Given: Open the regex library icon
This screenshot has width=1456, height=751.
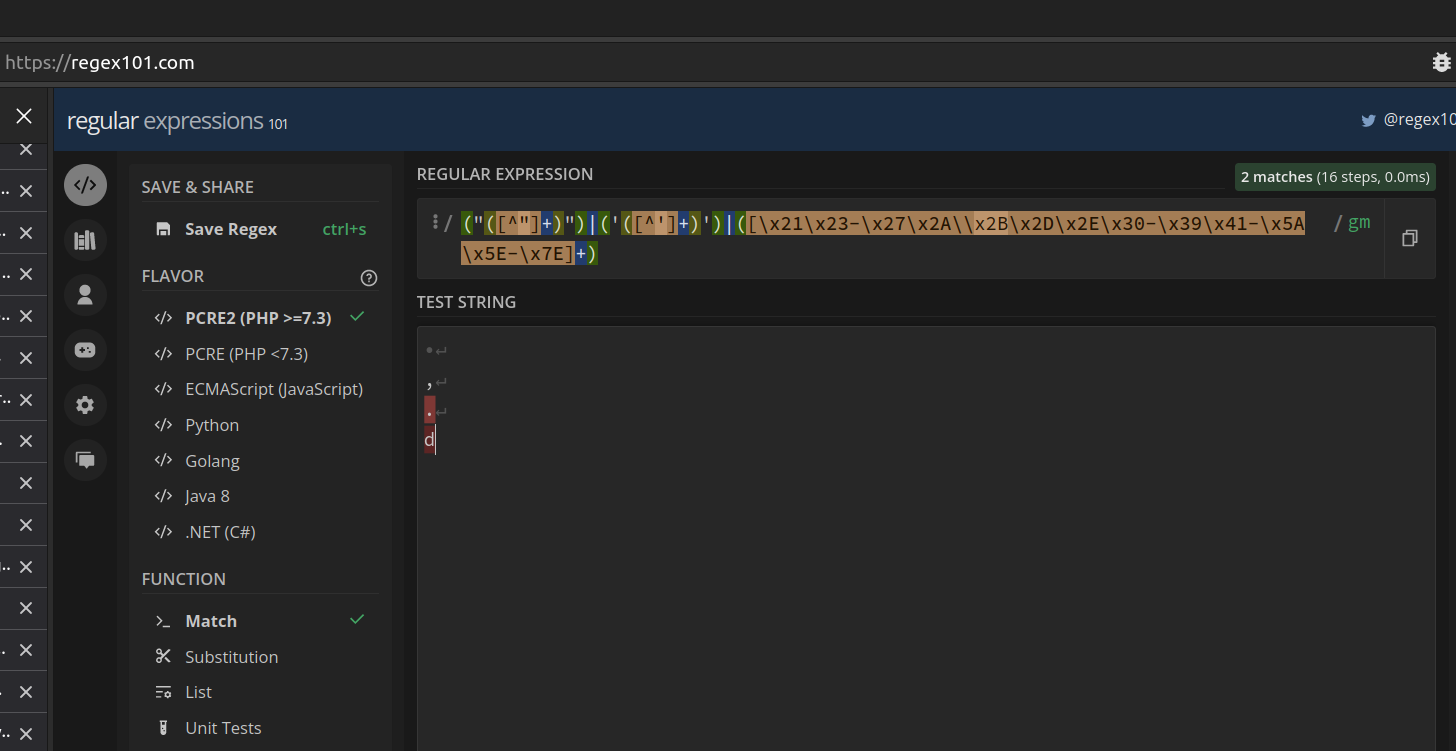Looking at the screenshot, I should [x=85, y=240].
